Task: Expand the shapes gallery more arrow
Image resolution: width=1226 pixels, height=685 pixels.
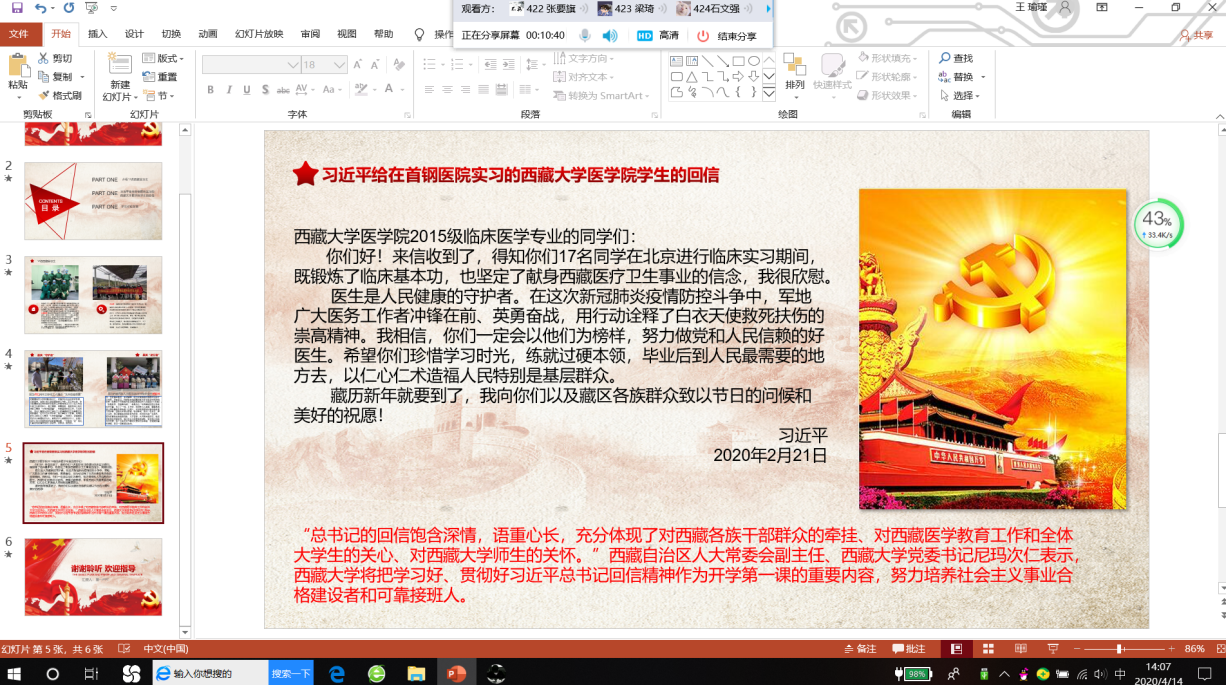Action: tap(769, 94)
